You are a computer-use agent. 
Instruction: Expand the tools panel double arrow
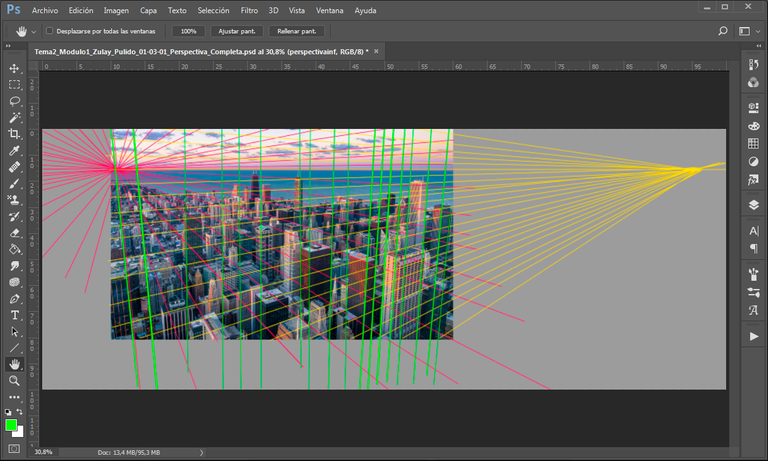[8, 46]
